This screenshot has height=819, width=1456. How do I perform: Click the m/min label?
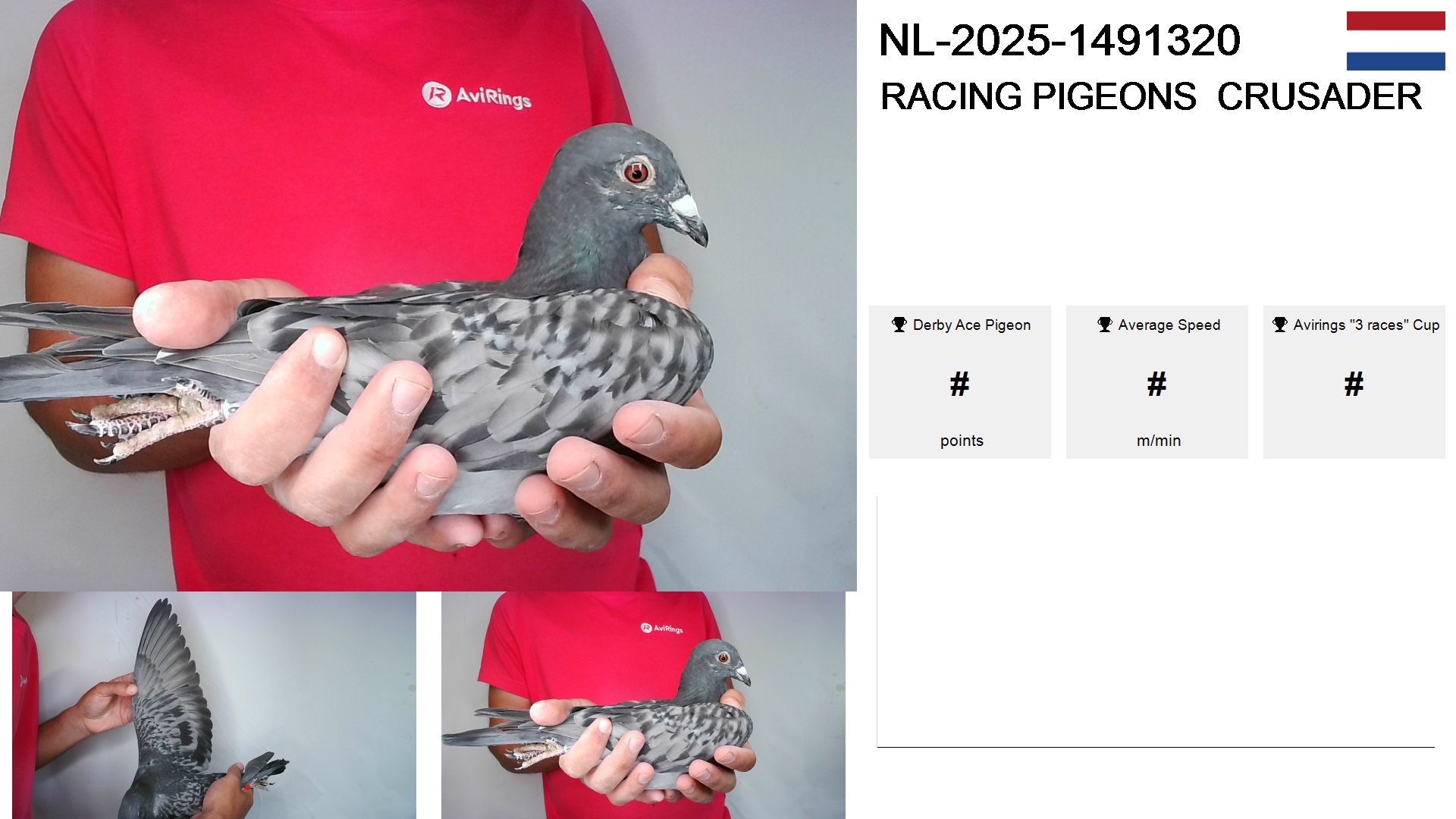[1159, 441]
